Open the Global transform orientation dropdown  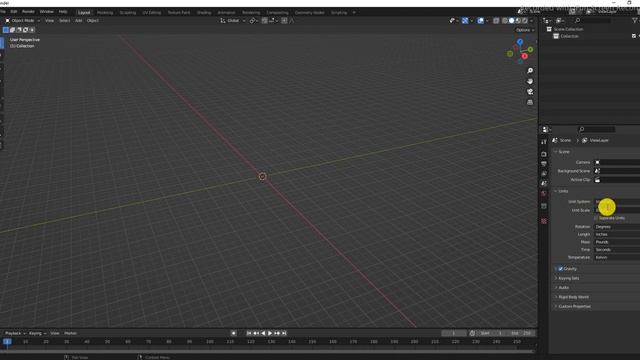[233, 20]
